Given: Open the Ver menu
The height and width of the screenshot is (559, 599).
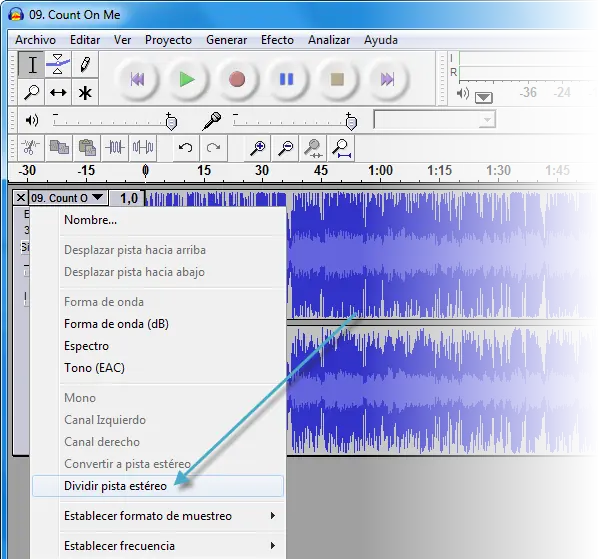Looking at the screenshot, I should tap(122, 40).
